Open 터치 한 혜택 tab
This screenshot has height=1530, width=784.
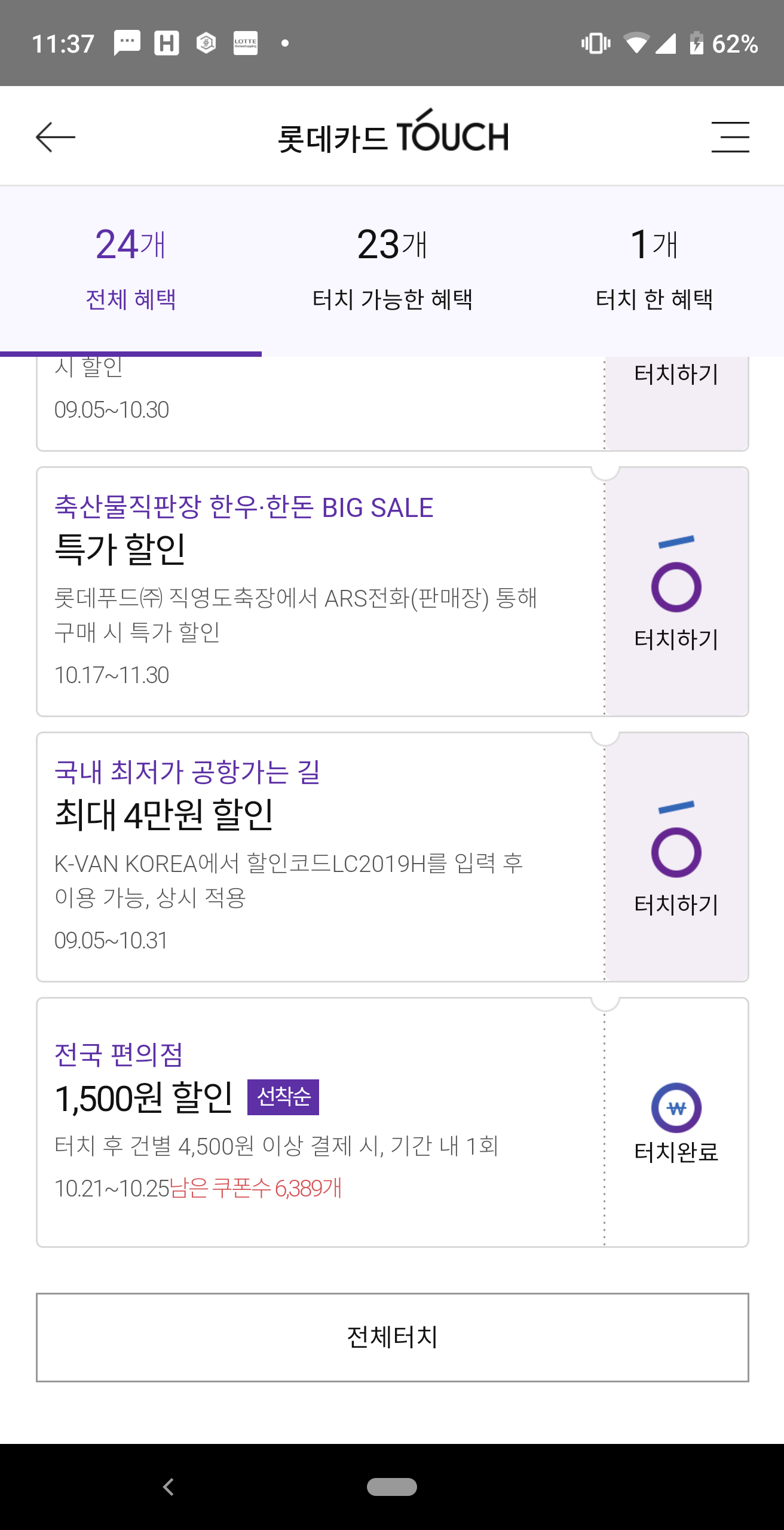coord(654,270)
